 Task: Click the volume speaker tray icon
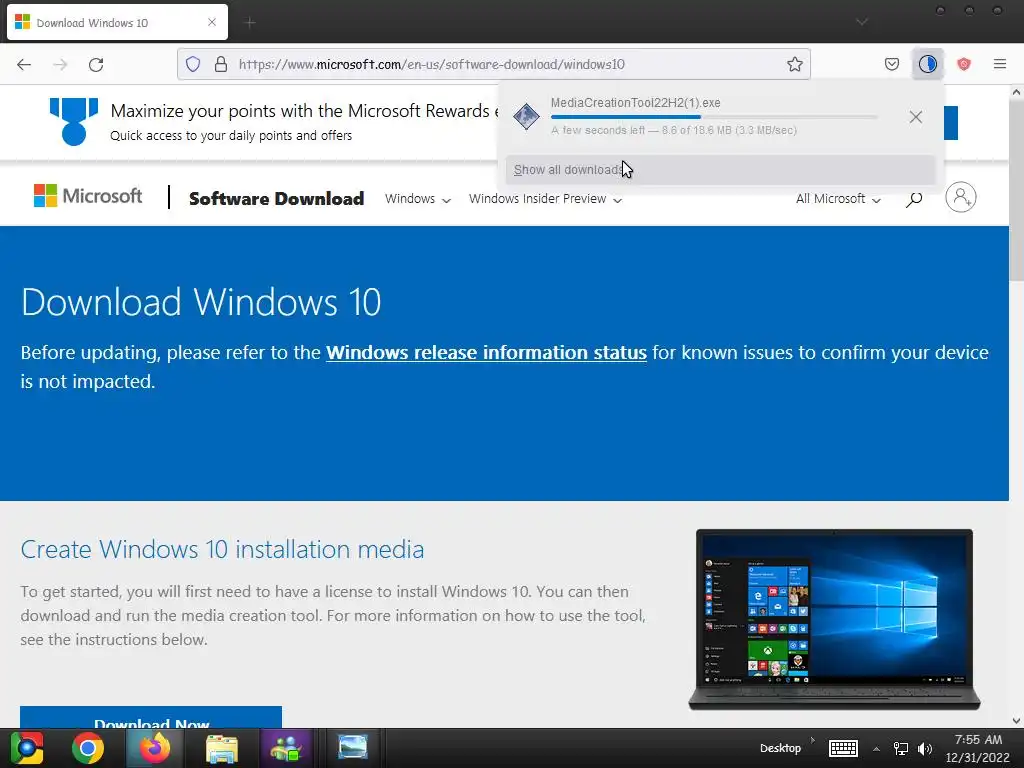click(925, 749)
